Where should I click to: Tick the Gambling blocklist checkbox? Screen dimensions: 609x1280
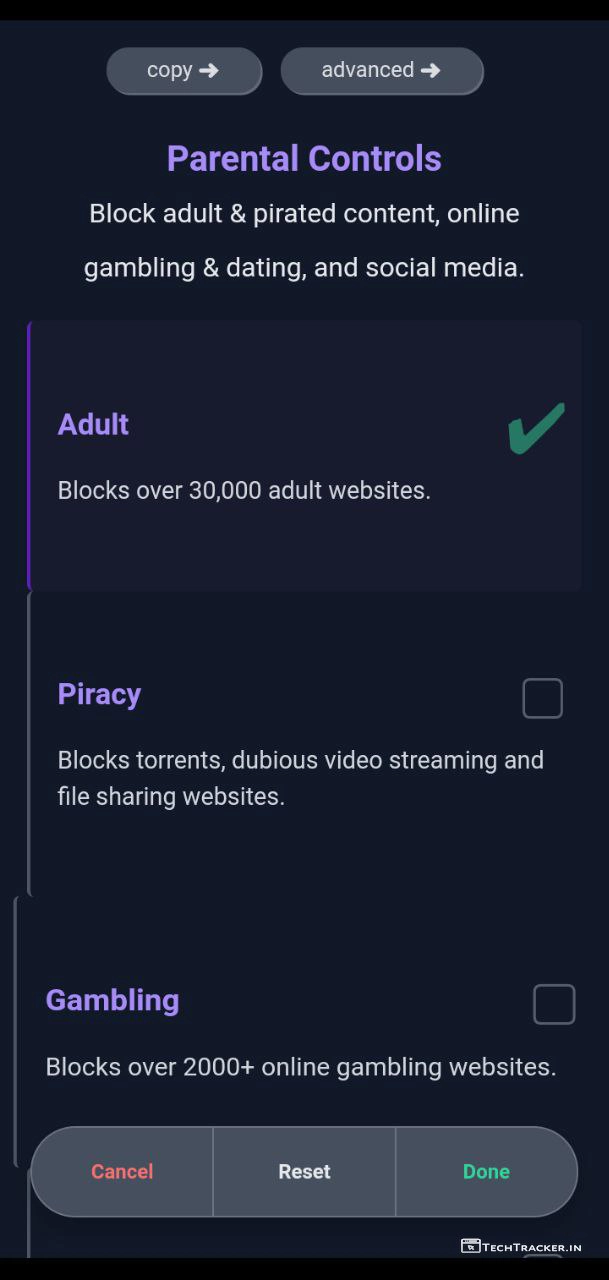click(x=554, y=1004)
